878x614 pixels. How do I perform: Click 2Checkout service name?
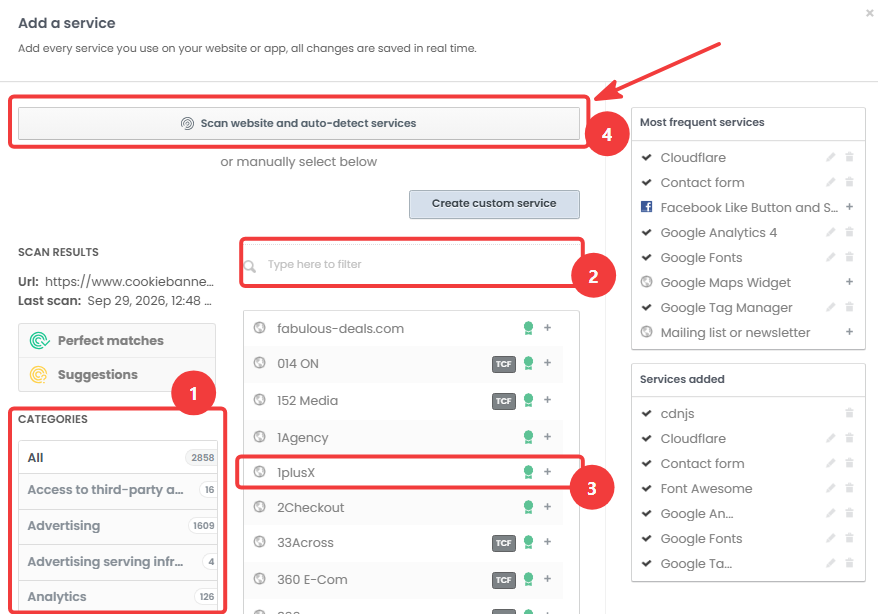tap(310, 508)
